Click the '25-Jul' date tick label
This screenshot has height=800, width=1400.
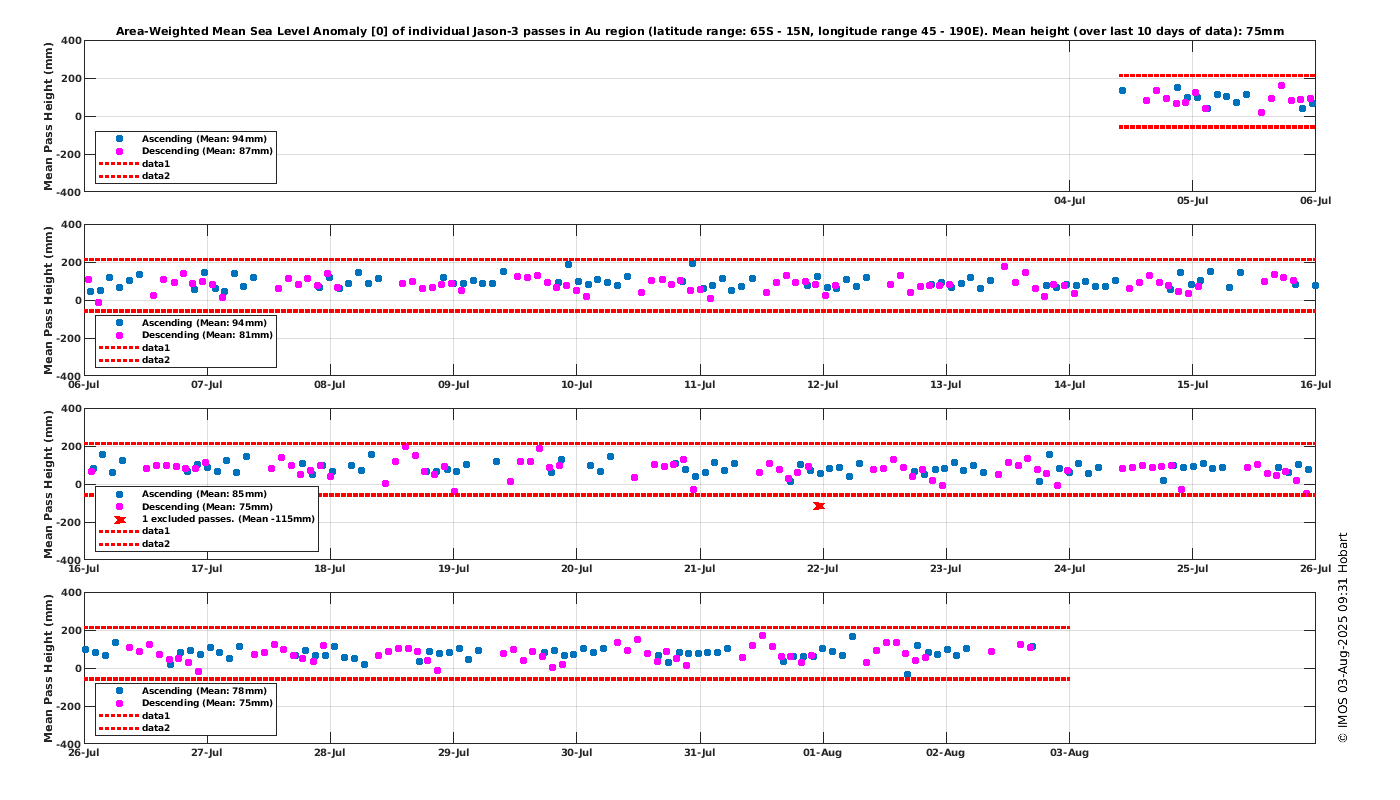(1193, 569)
